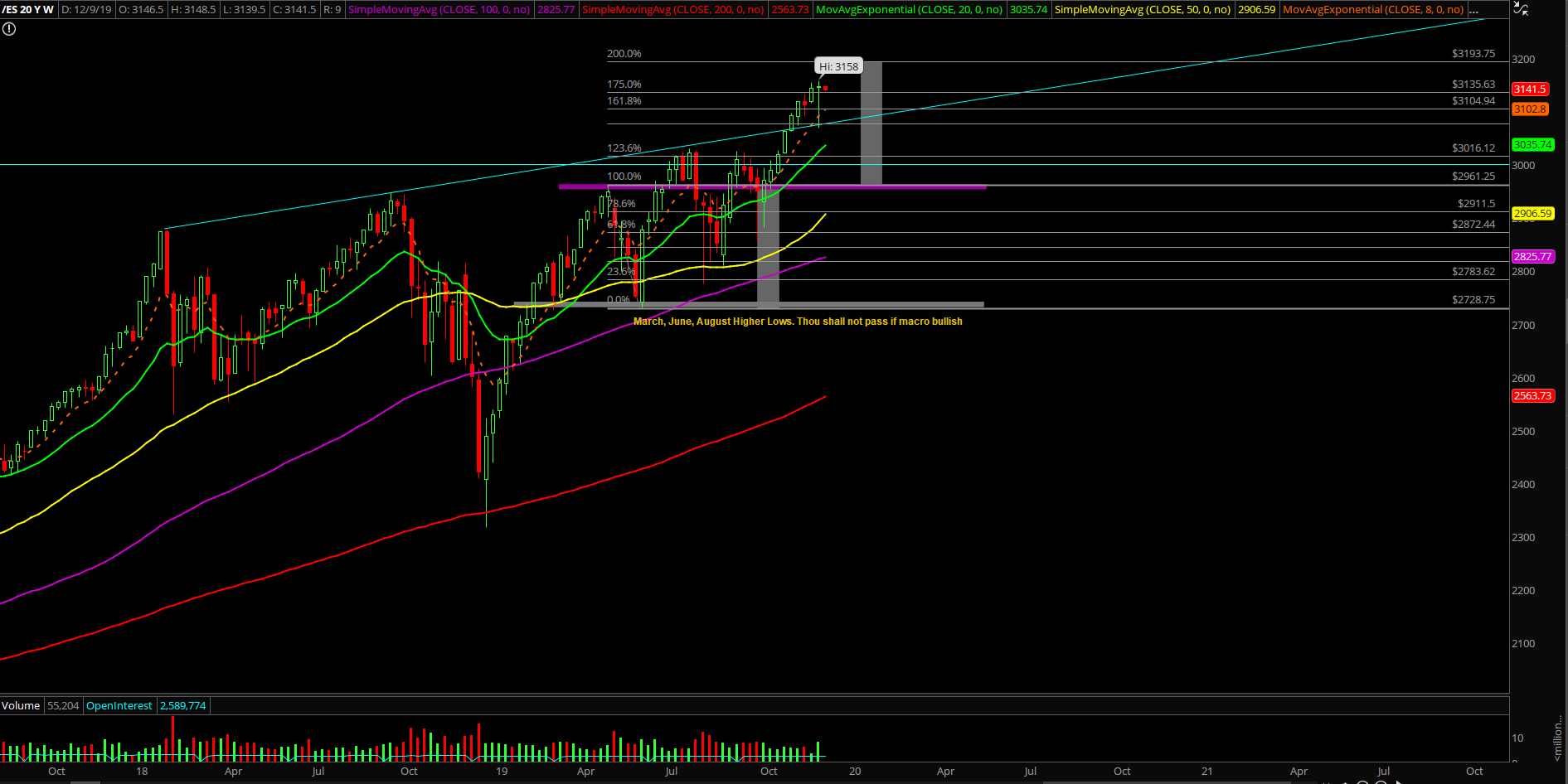Click the 161.8% Fibonacci level label
Image resolution: width=1568 pixels, height=784 pixels.
[624, 101]
